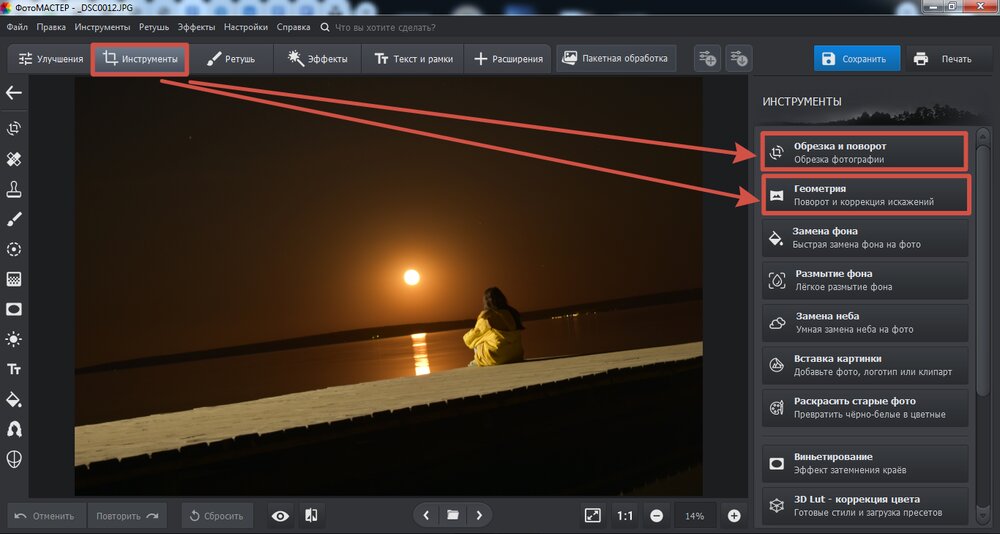Select the stamp tool in left sidebar

click(14, 189)
